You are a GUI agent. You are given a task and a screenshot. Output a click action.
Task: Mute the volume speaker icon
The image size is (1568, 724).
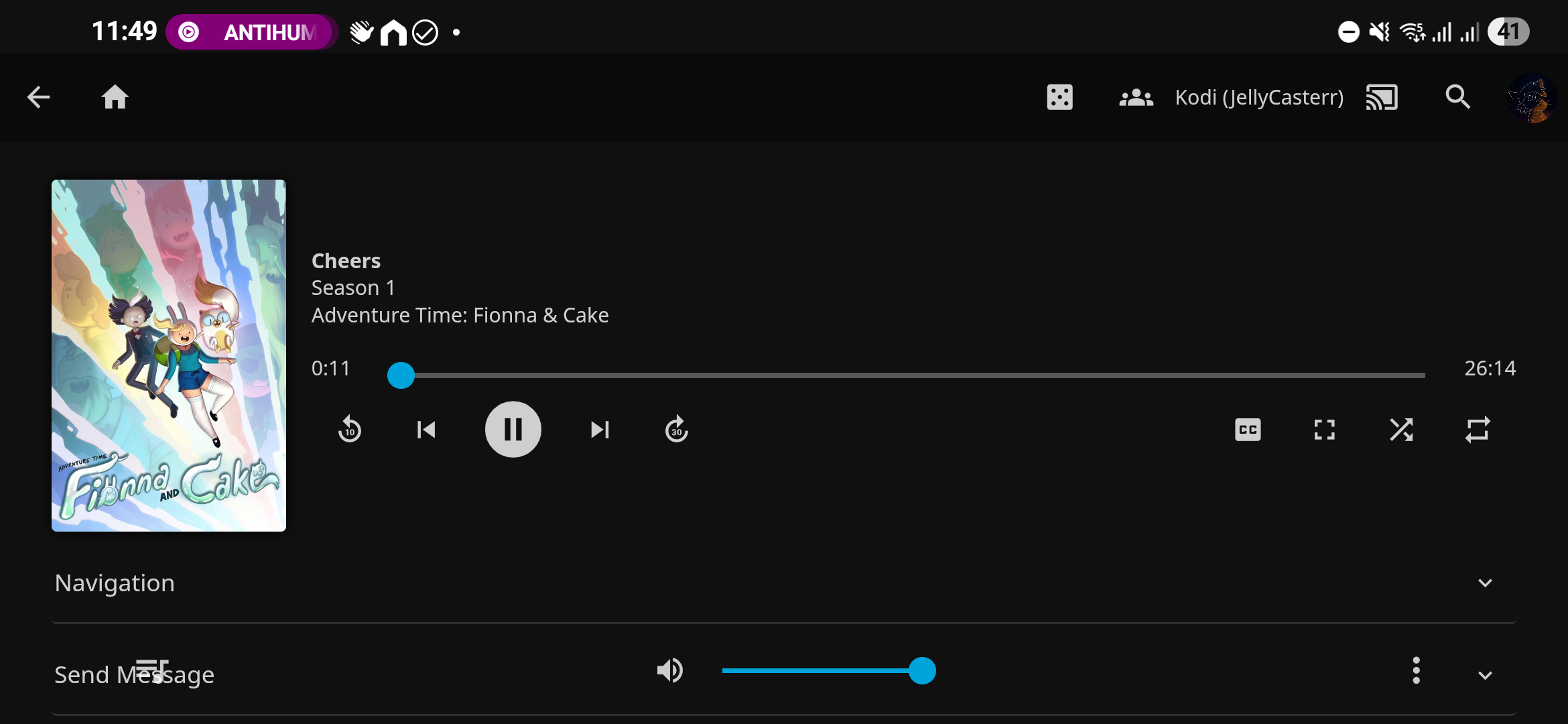click(669, 670)
